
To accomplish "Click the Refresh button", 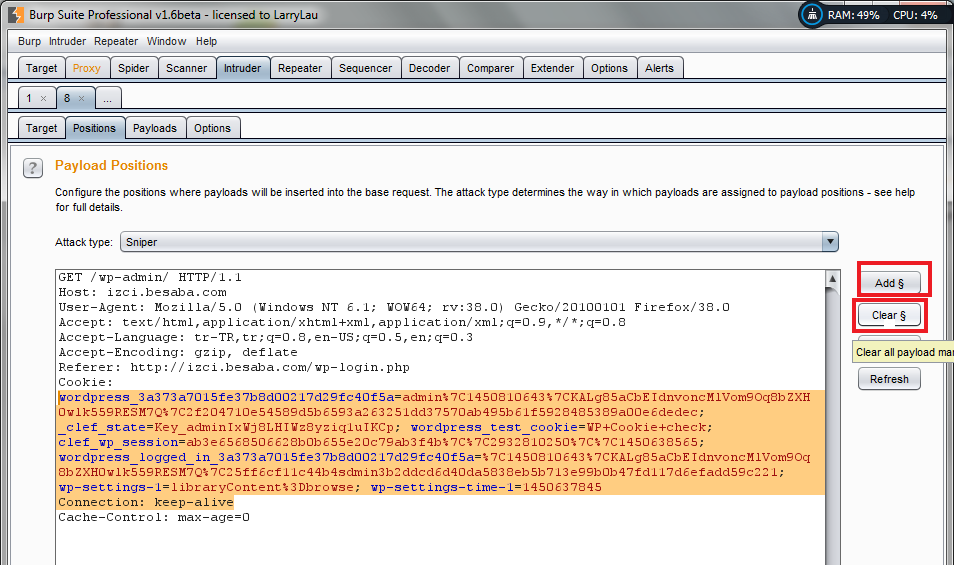I will click(x=889, y=379).
